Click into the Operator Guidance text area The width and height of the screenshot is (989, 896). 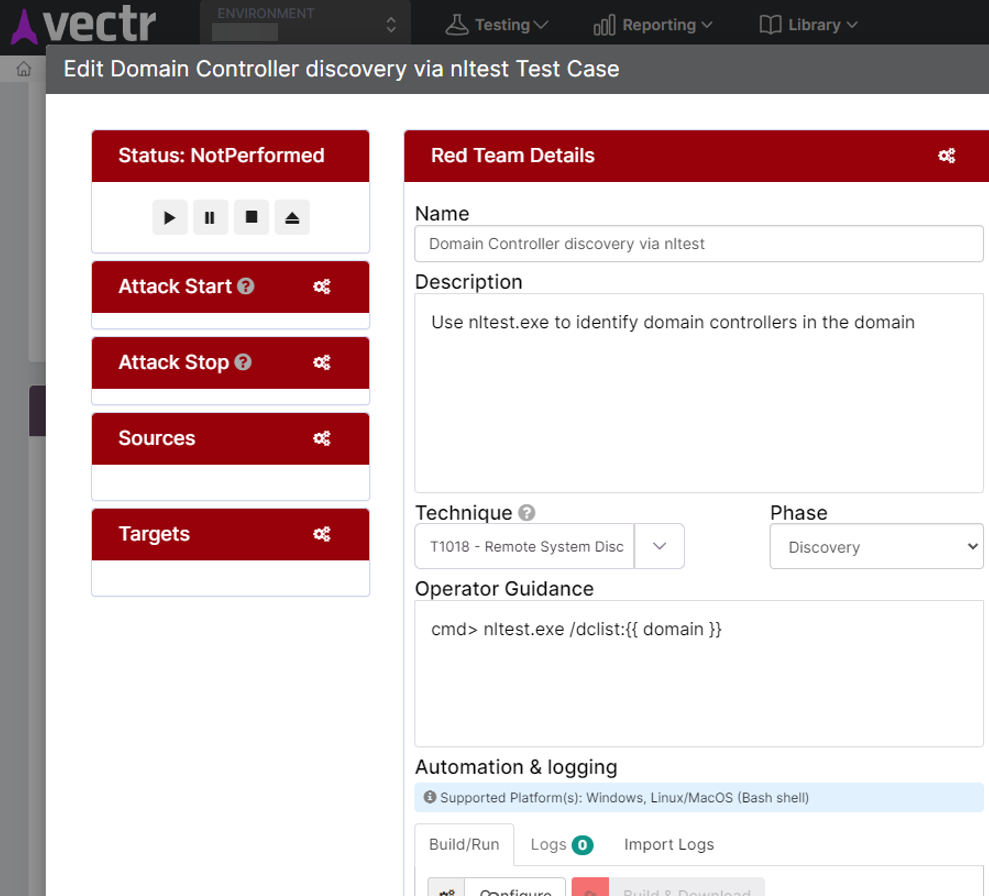tap(699, 673)
